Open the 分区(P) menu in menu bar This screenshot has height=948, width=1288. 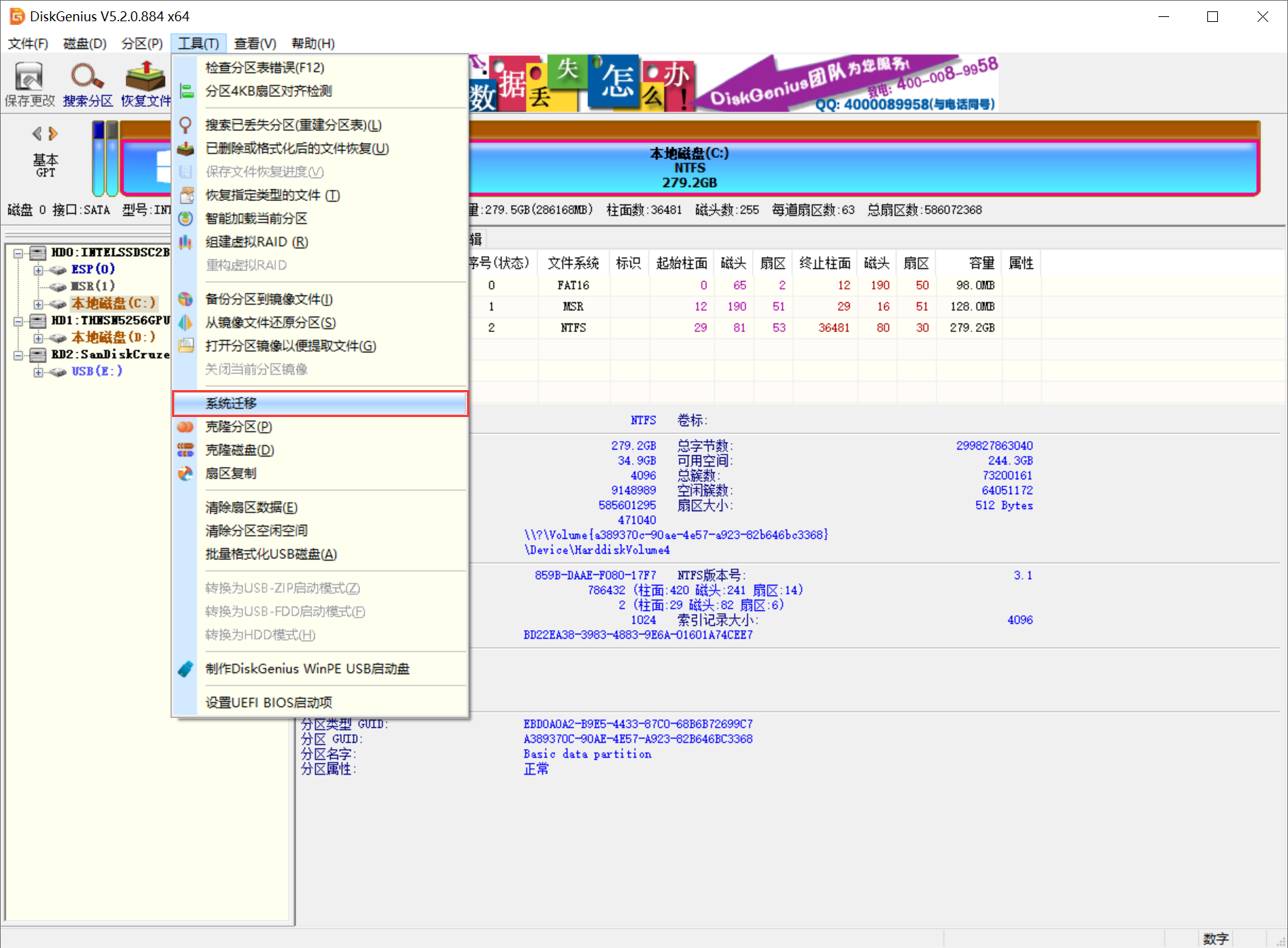pos(142,43)
